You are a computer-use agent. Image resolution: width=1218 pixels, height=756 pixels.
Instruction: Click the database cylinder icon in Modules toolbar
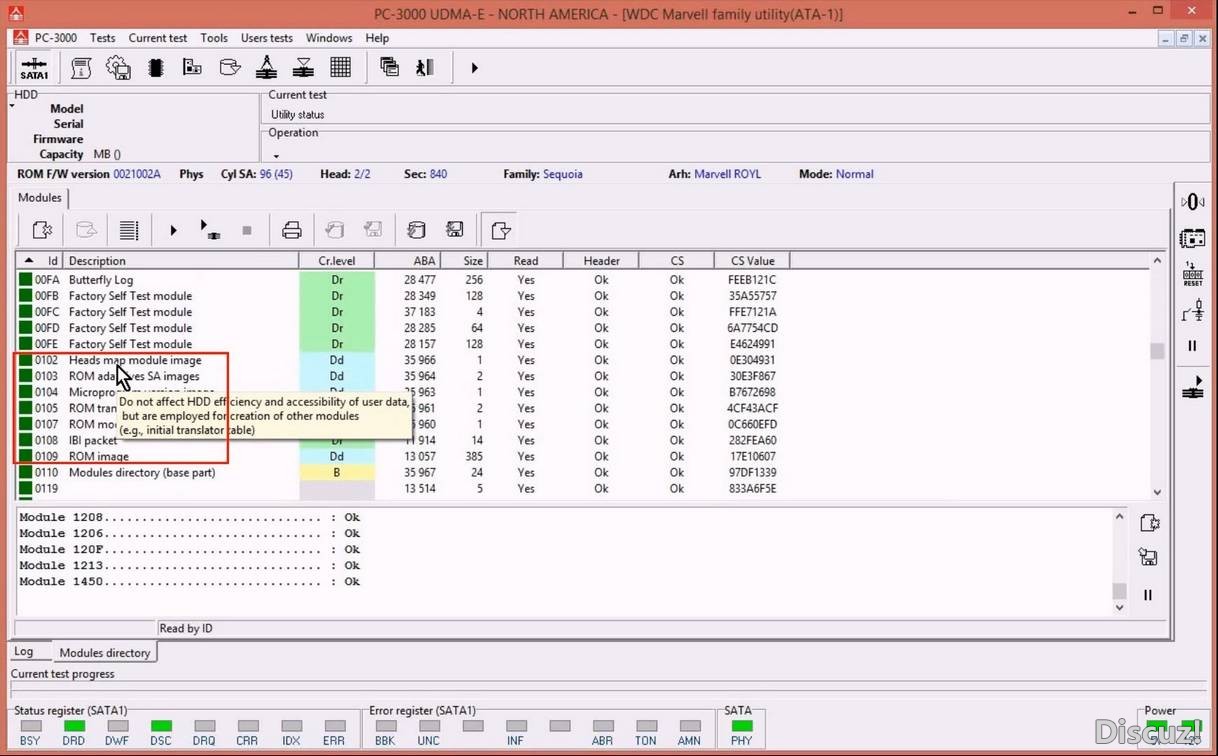tap(416, 230)
